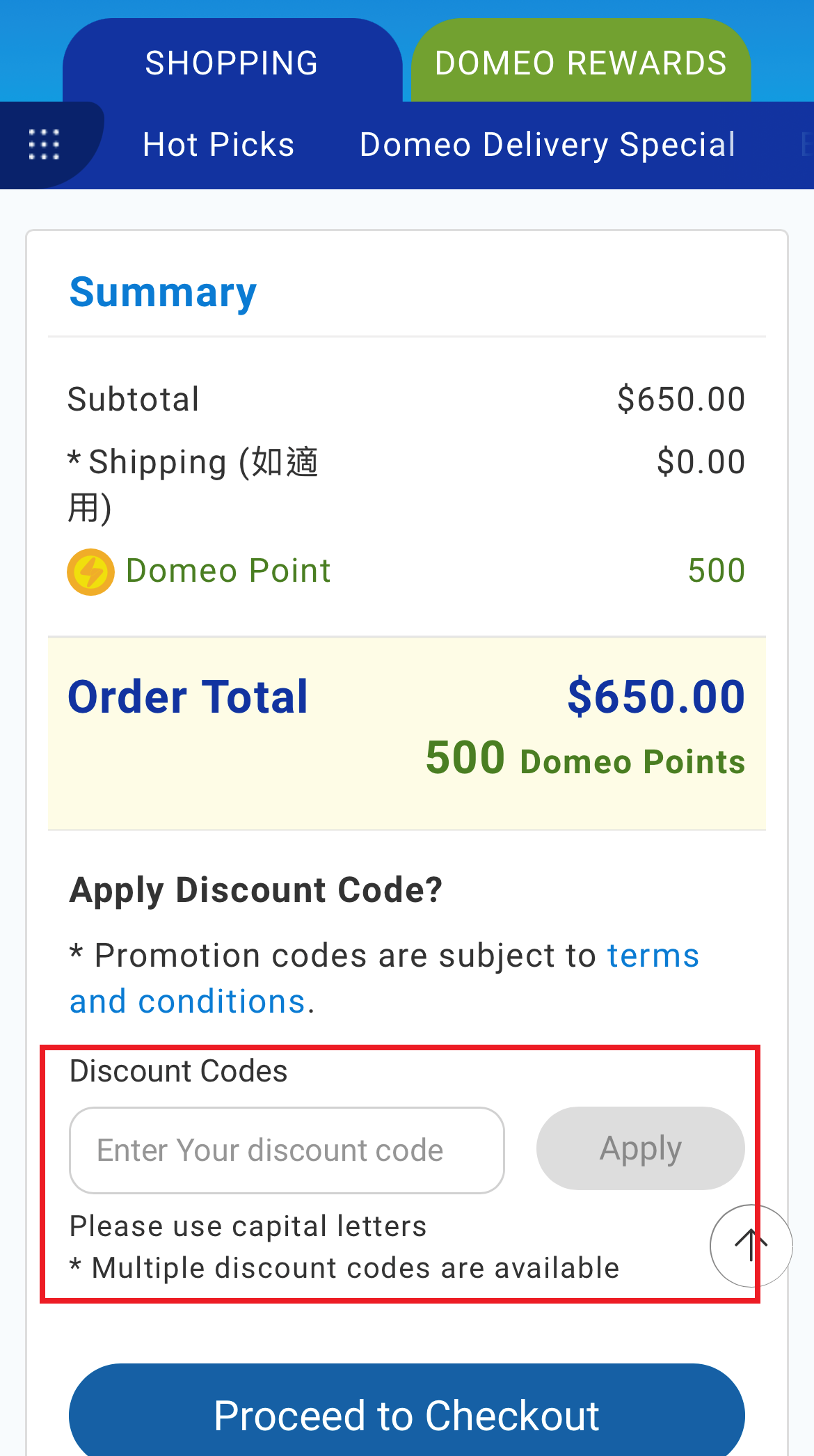
Task: Click the Discount Codes field label
Action: [178, 1071]
